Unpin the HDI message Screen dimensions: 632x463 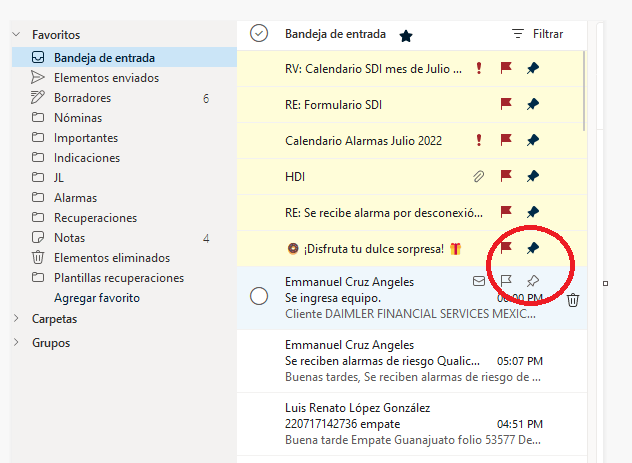click(x=532, y=176)
